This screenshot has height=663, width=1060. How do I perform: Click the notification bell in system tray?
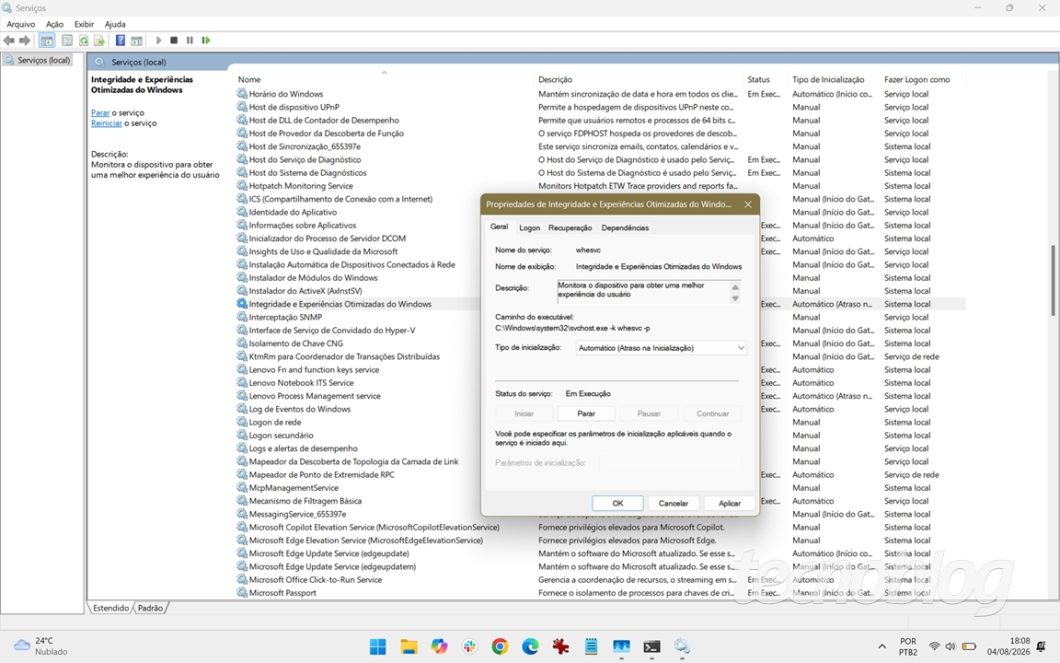pos(1042,647)
